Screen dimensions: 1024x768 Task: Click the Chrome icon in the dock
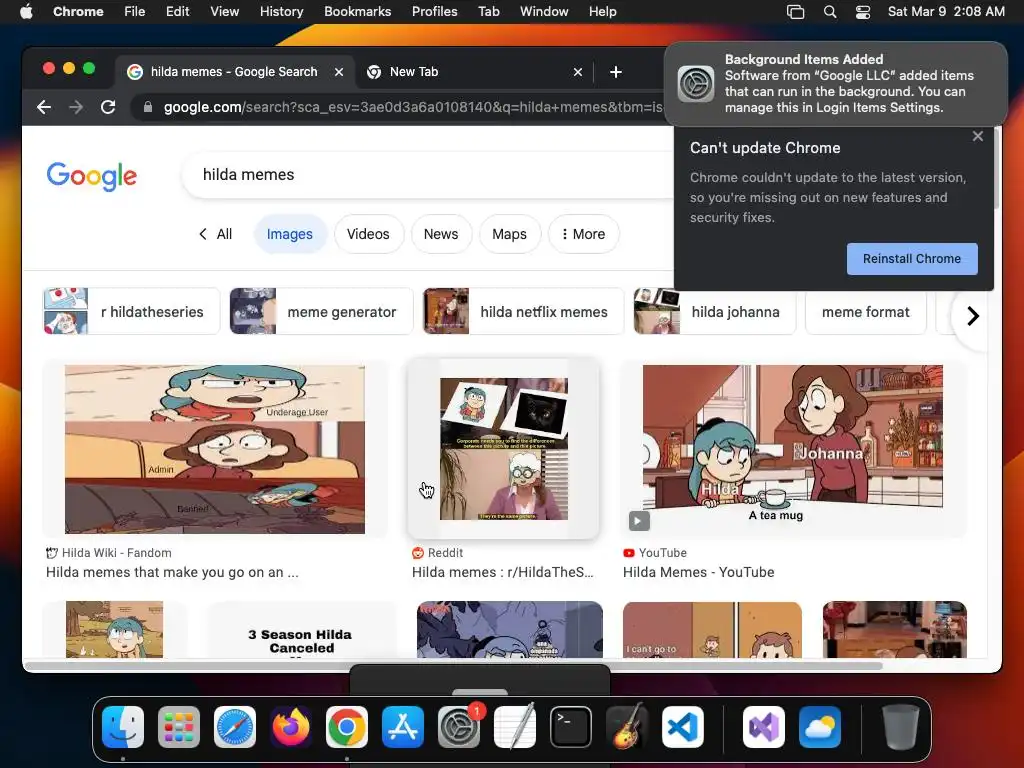coord(347,727)
